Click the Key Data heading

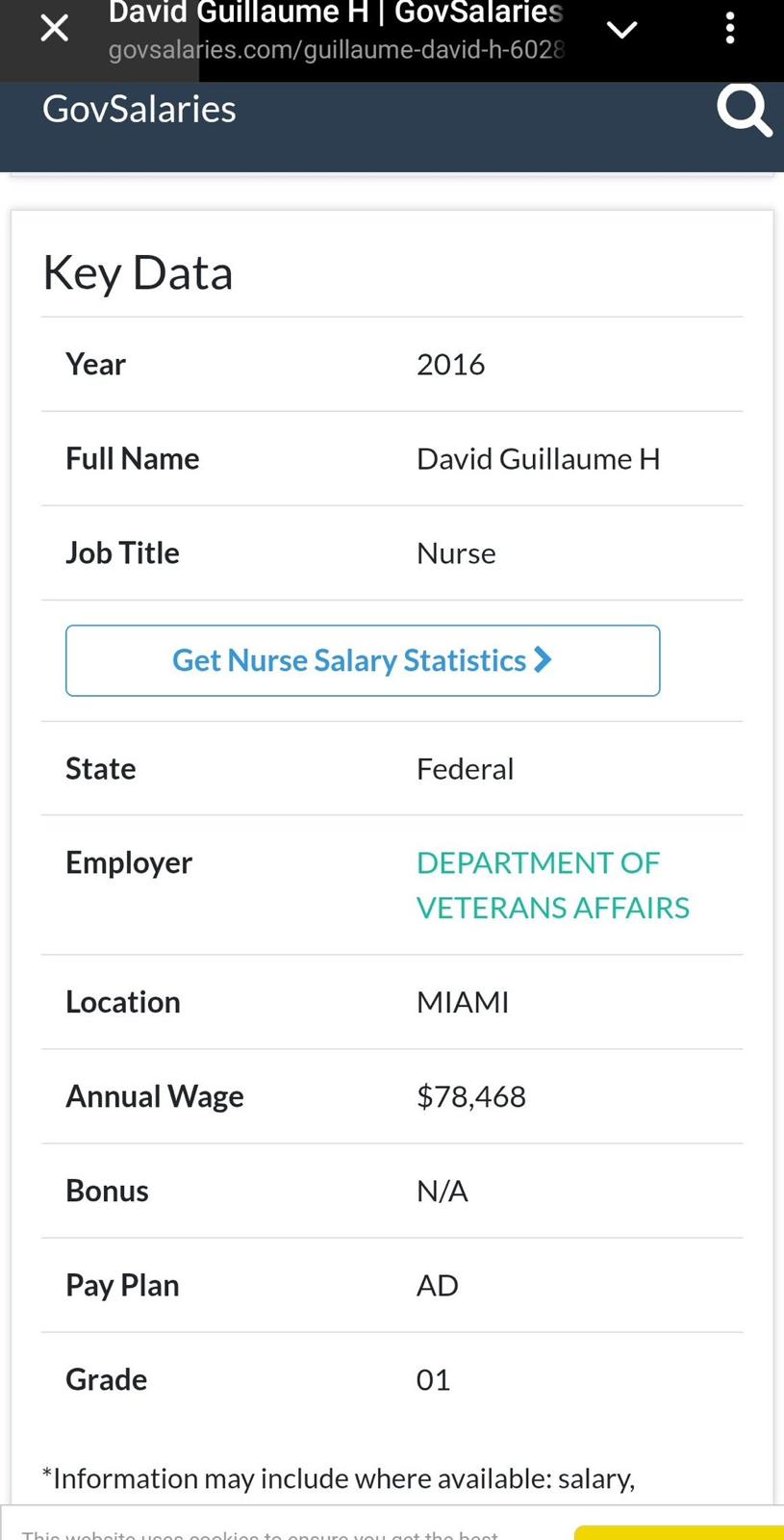[138, 272]
